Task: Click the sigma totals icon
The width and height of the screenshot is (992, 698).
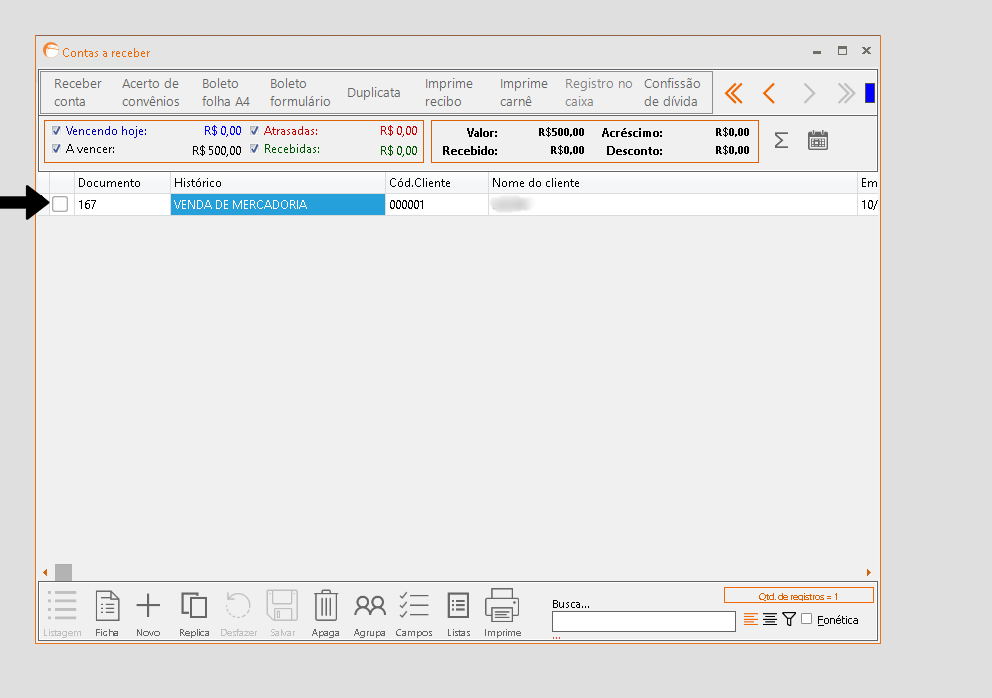Action: coord(781,140)
